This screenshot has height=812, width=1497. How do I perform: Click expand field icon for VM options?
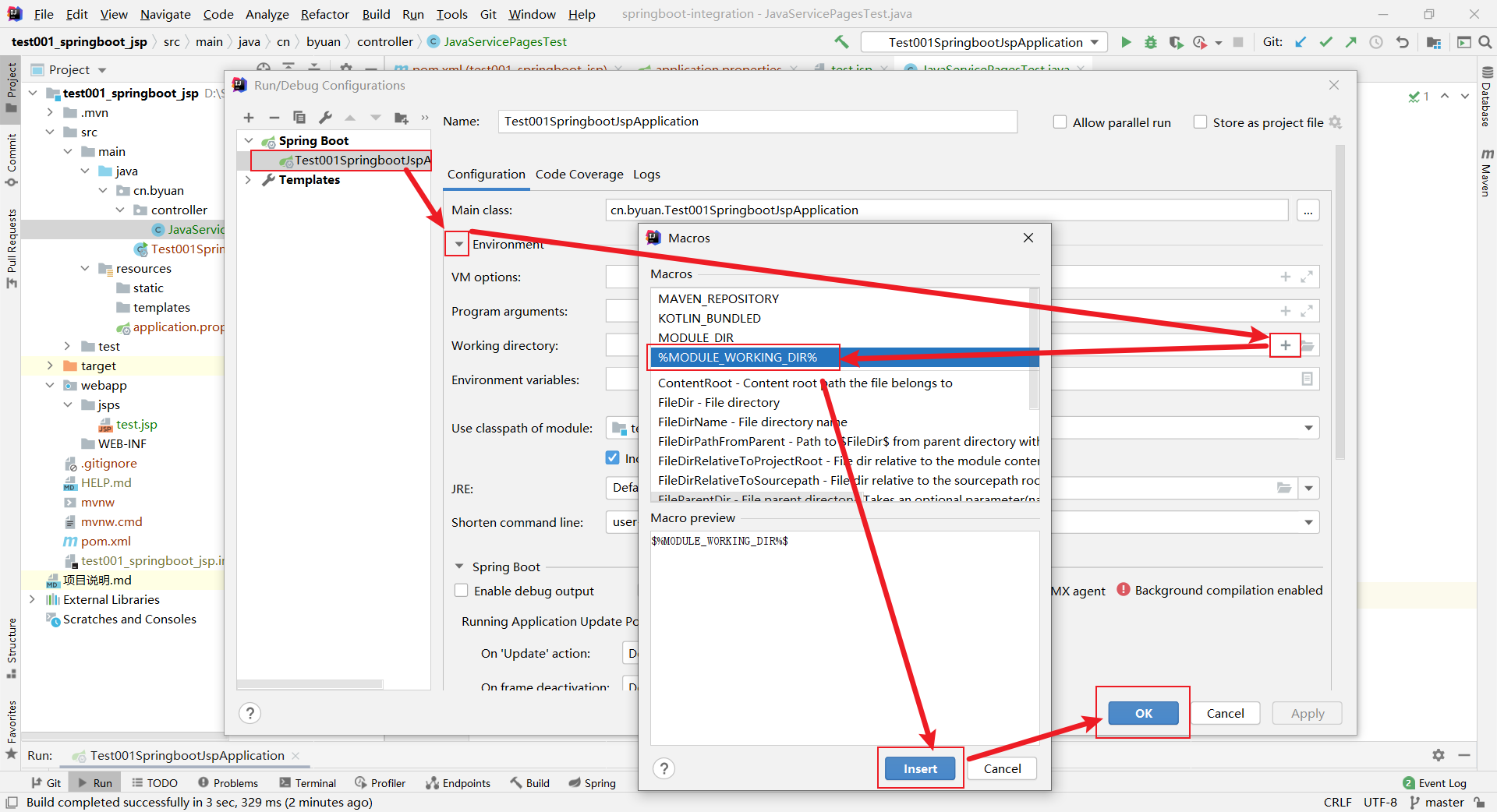1308,277
